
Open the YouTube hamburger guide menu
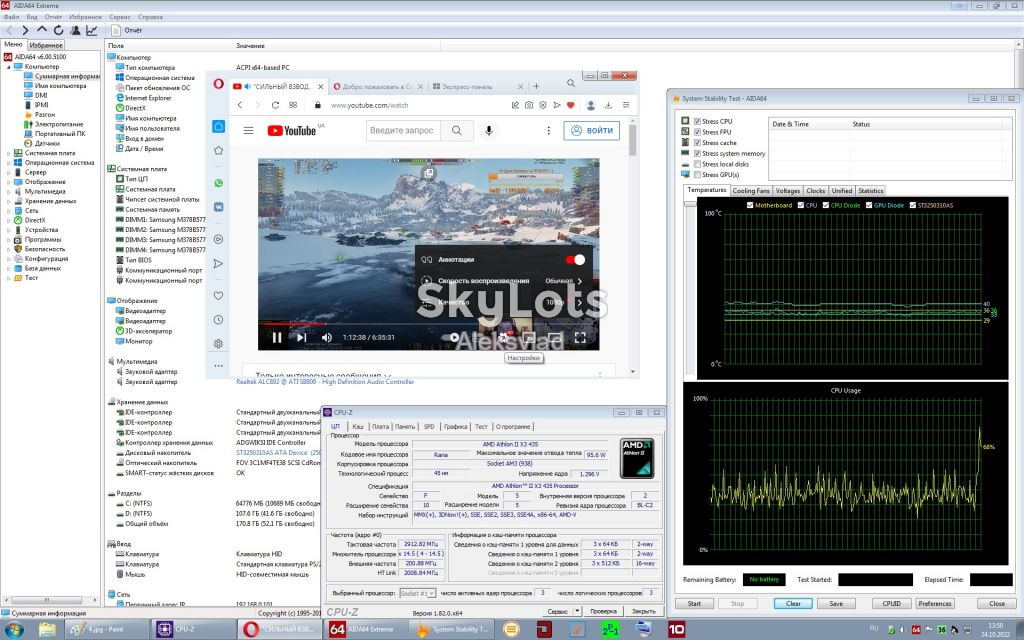pos(248,131)
